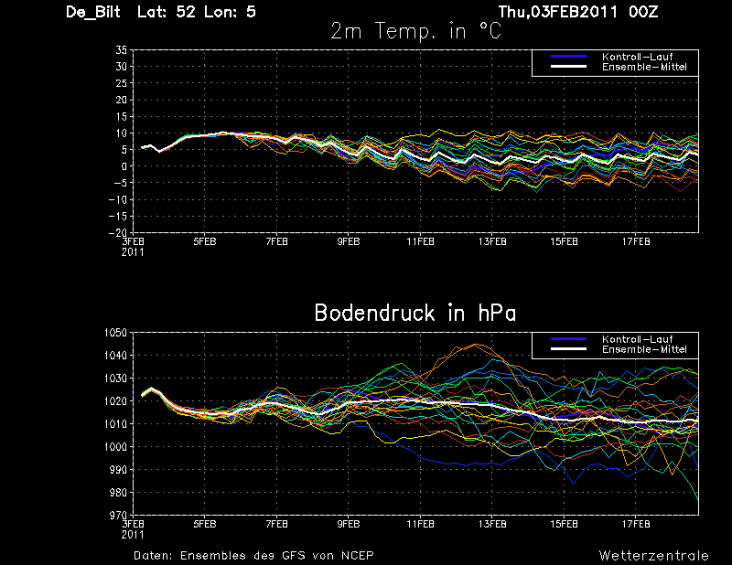The height and width of the screenshot is (565, 732).
Task: Click the 970 tick on pressure axis
Action: (x=118, y=515)
